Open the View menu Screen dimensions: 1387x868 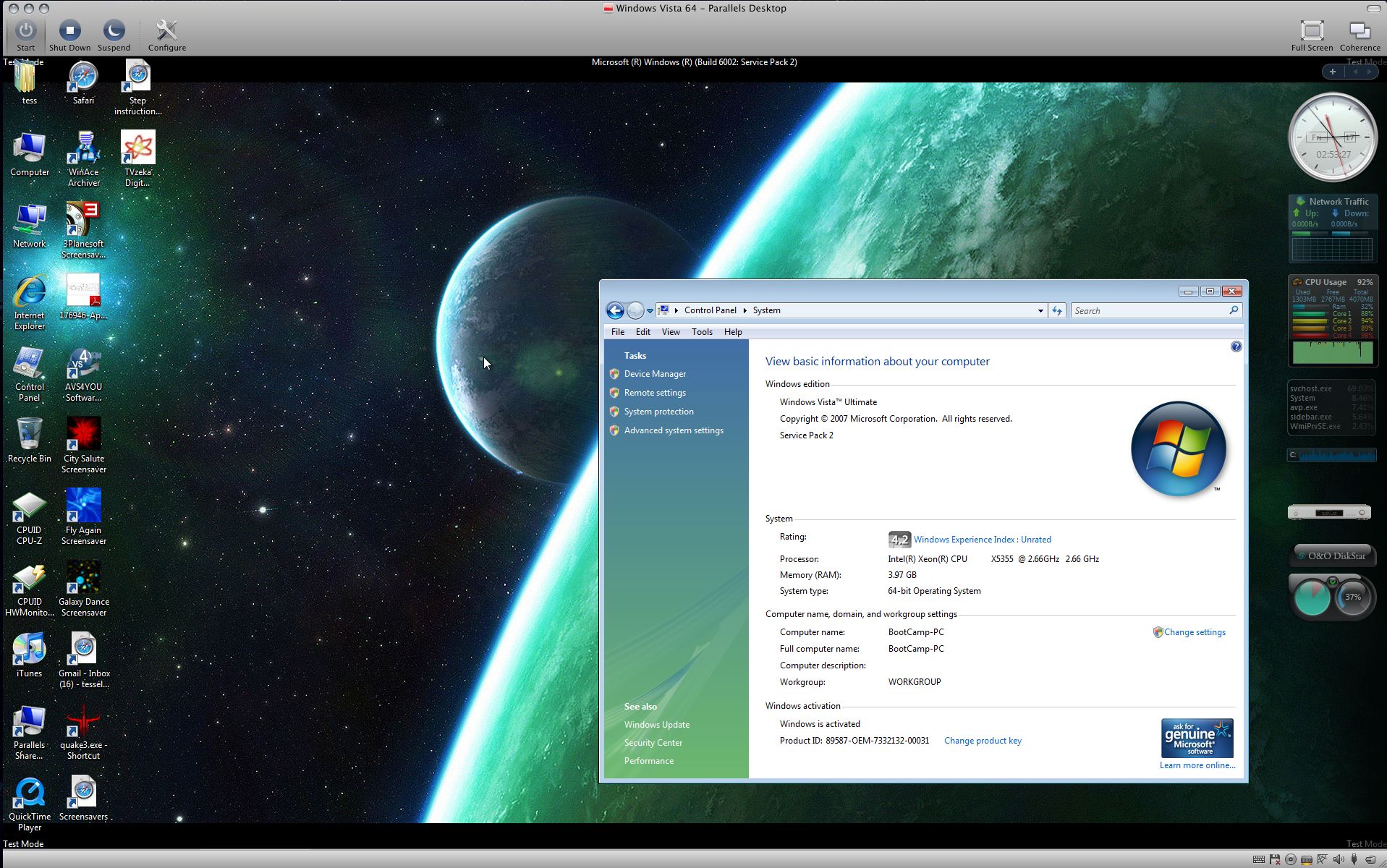click(x=671, y=332)
